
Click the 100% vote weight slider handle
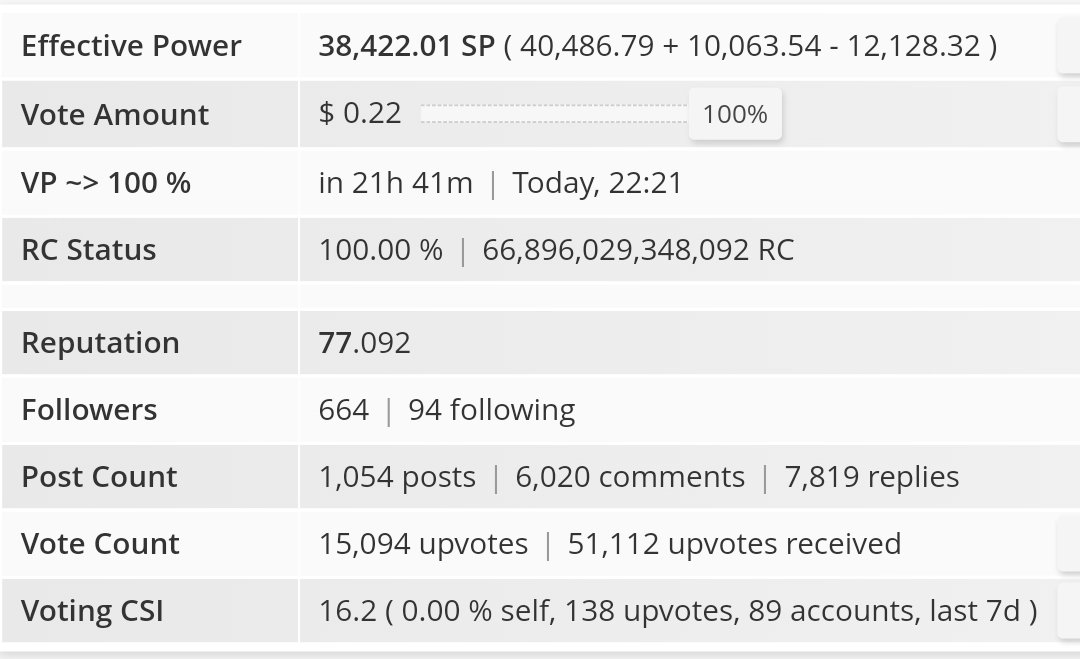click(735, 114)
